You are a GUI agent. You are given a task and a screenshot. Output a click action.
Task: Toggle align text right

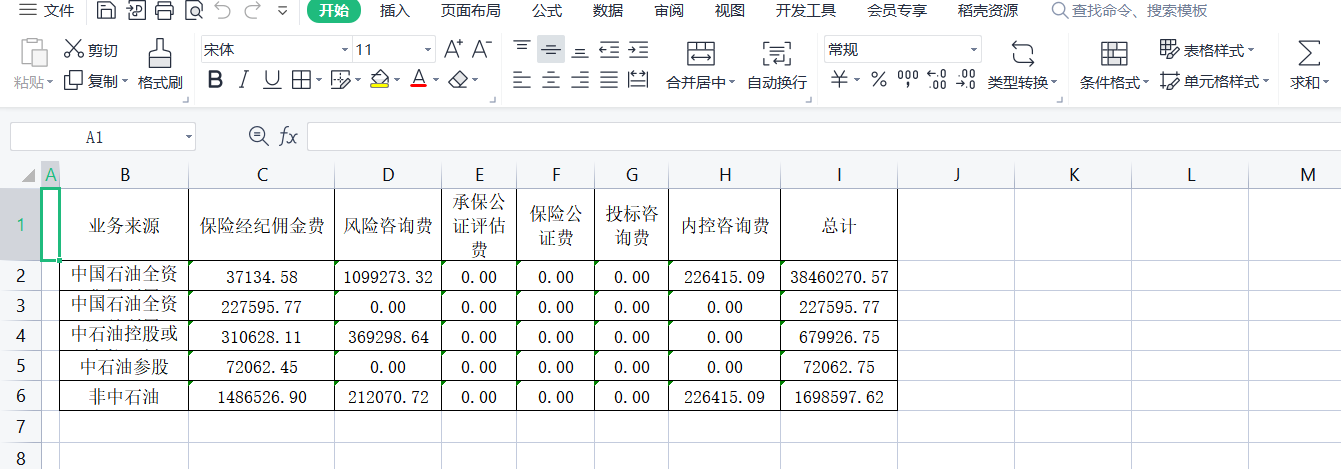[x=580, y=81]
